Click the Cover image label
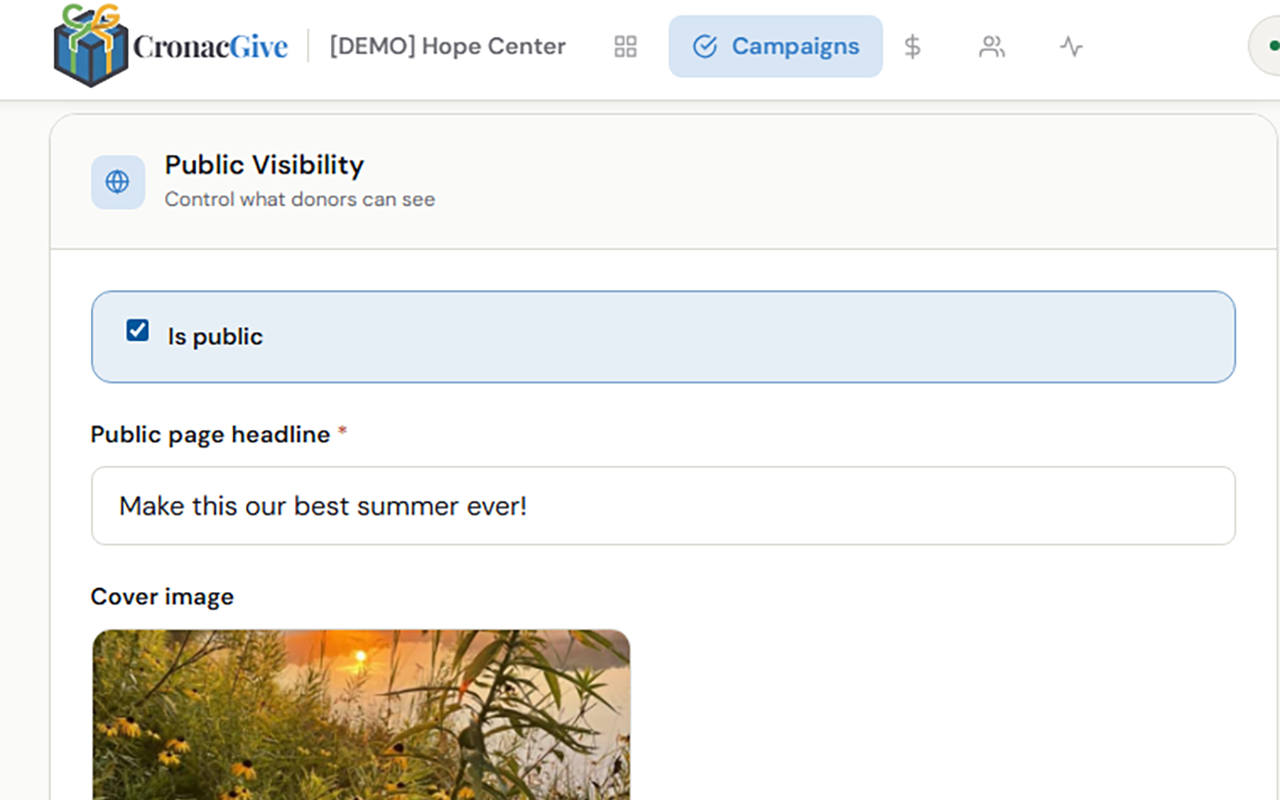 coord(161,596)
